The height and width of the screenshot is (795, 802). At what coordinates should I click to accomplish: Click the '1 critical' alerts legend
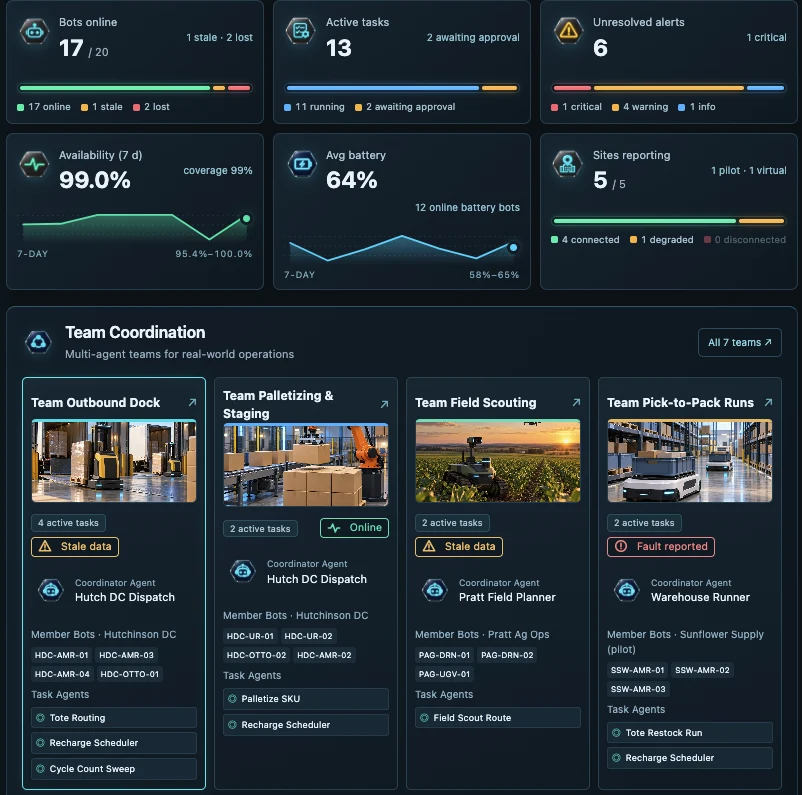pos(576,107)
